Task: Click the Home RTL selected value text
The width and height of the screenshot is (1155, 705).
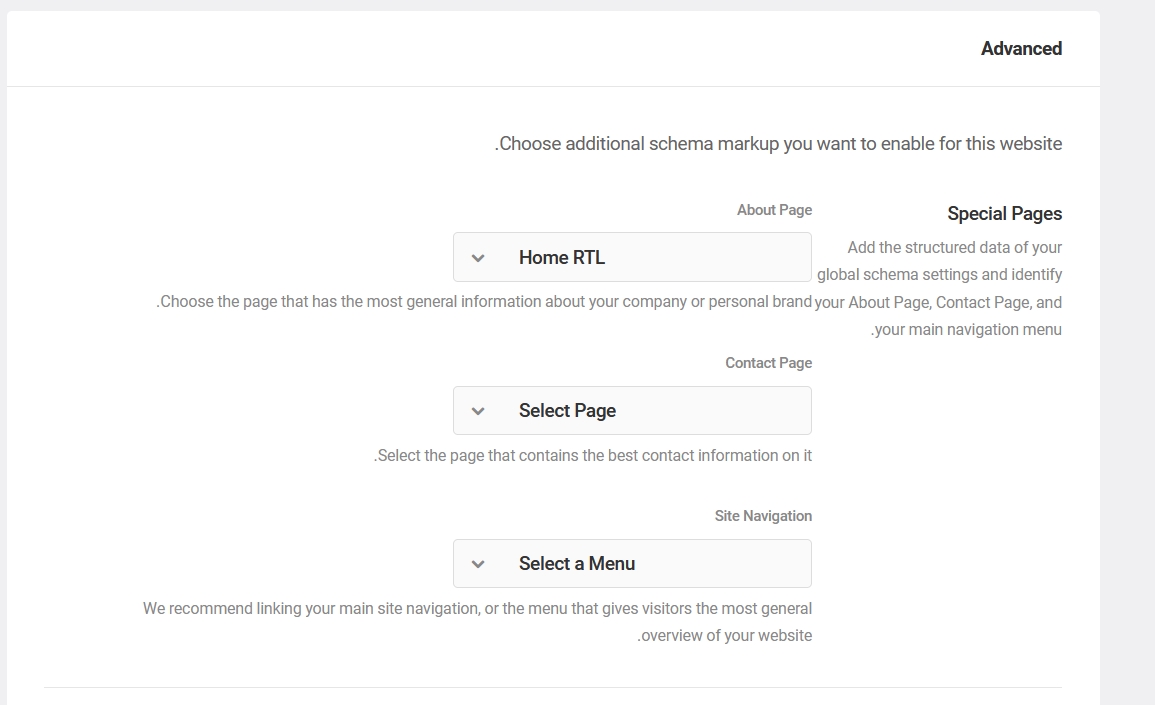Action: tap(561, 257)
